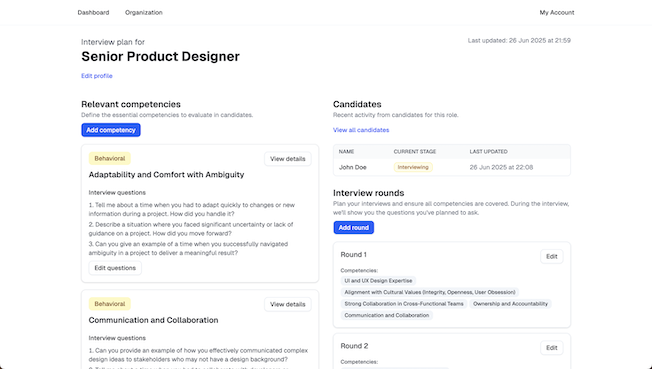Screen dimensions: 652x369
Task: Click the Relevant competencies heading
Action: (x=131, y=104)
